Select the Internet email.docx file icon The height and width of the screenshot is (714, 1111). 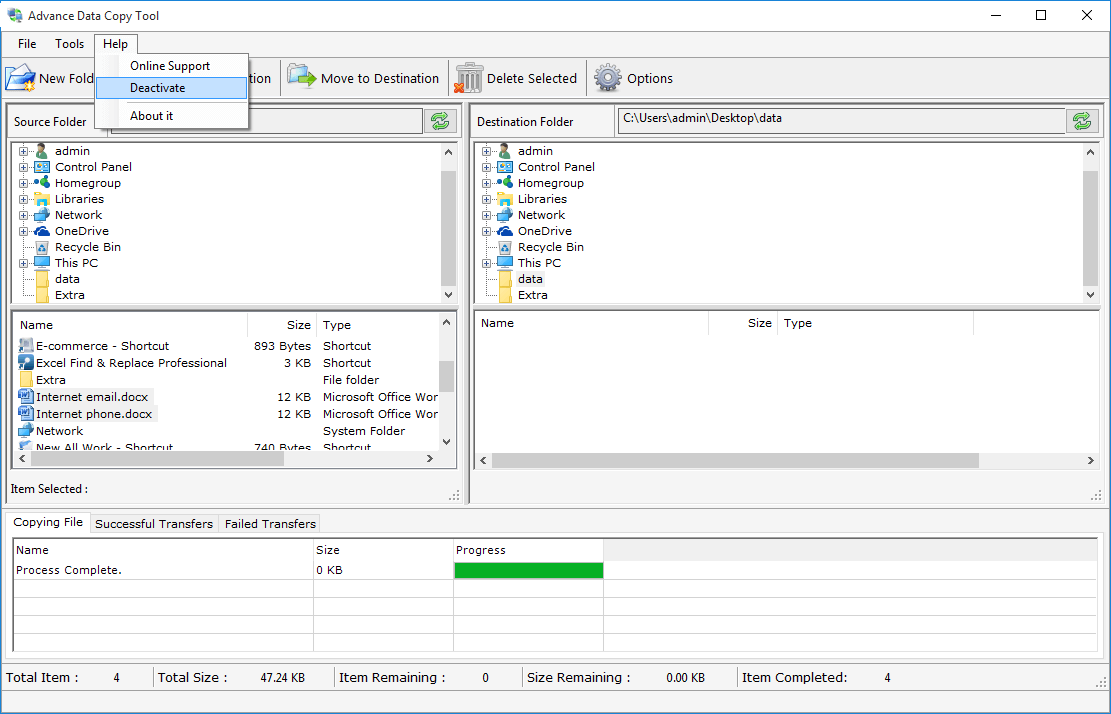coord(26,397)
